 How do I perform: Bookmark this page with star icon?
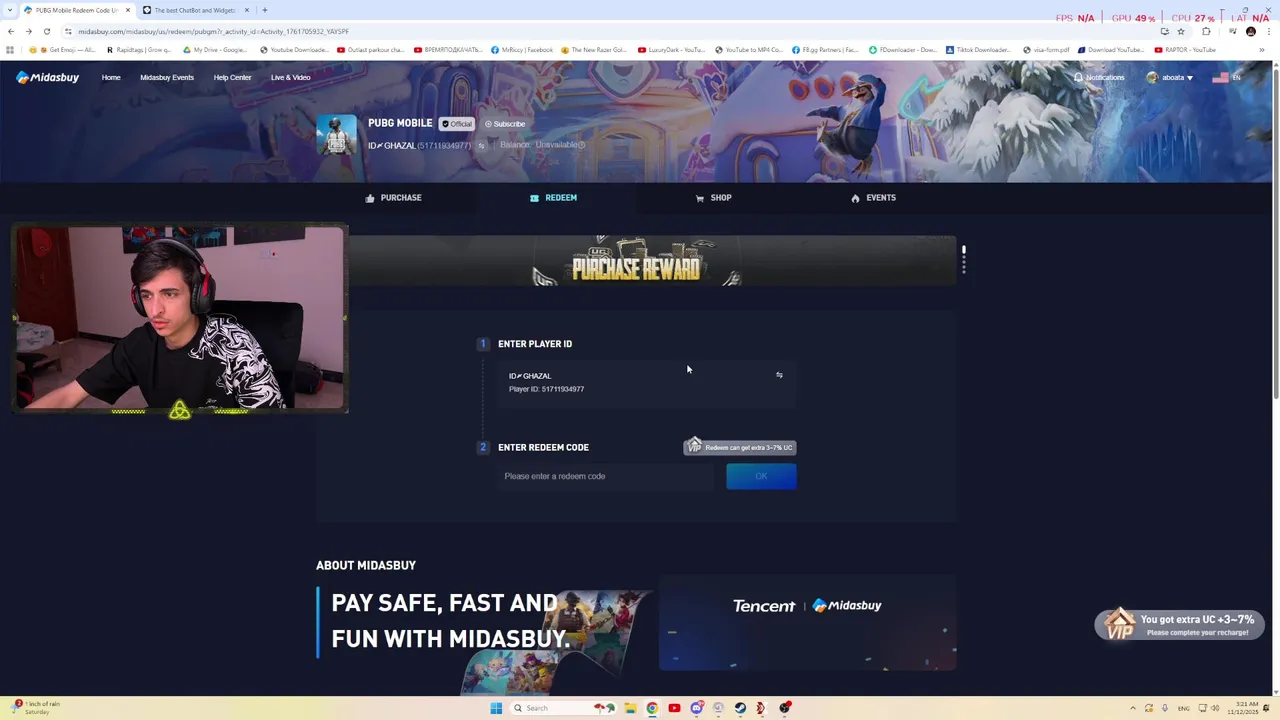(x=1180, y=31)
